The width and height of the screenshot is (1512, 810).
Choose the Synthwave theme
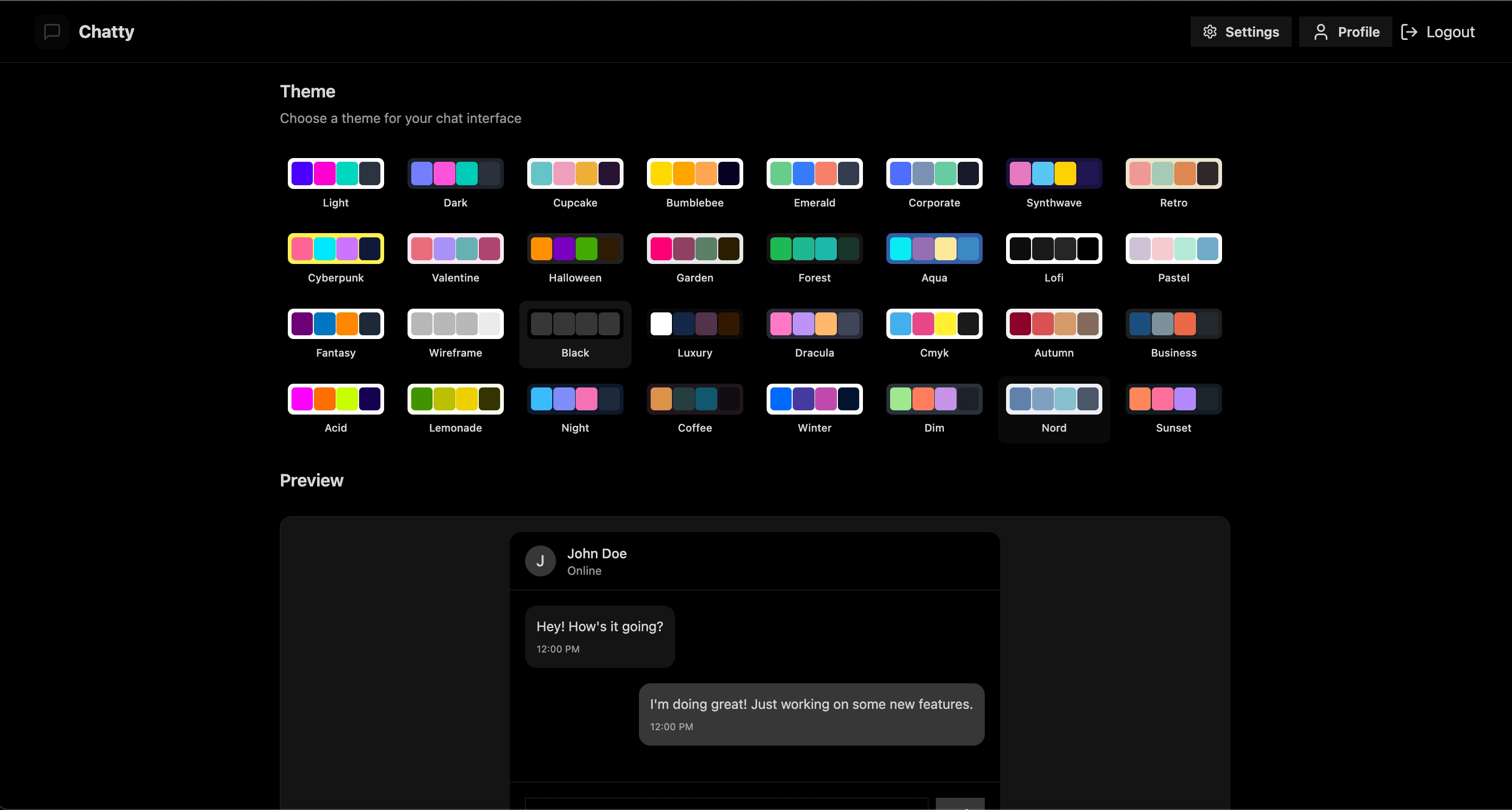(x=1053, y=173)
